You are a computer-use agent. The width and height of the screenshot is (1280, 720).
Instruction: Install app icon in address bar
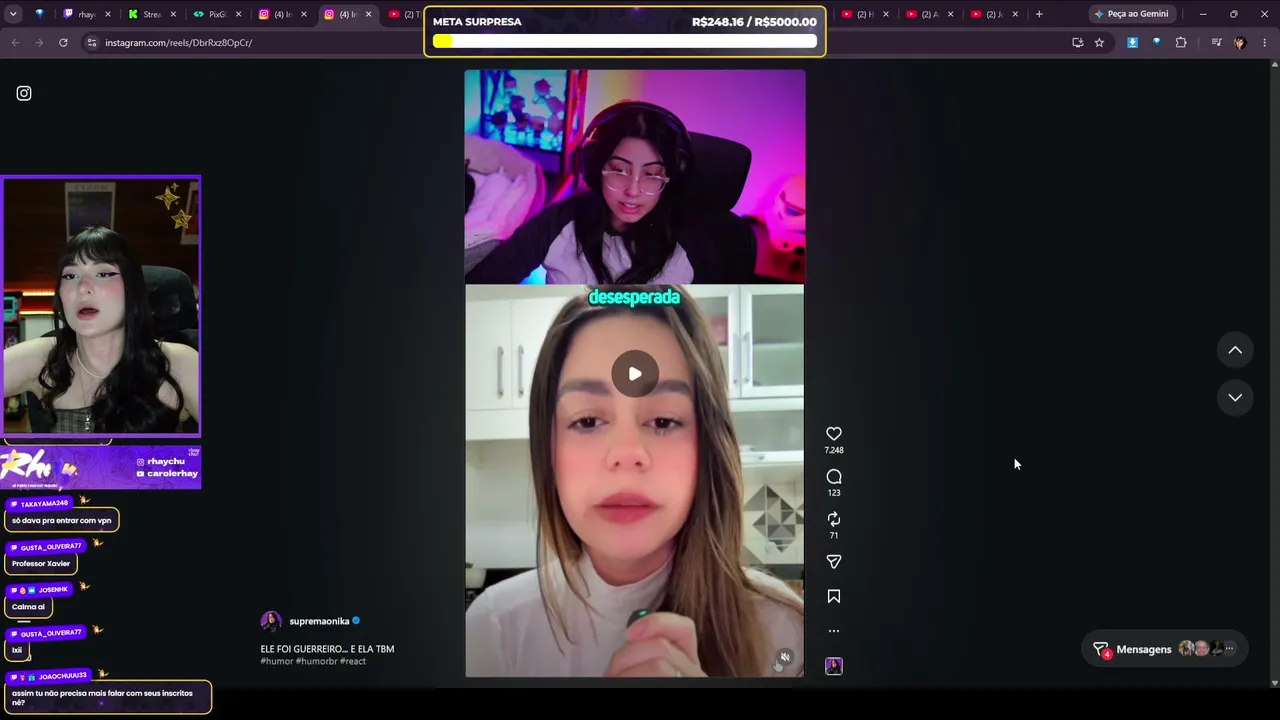pyautogui.click(x=1077, y=43)
